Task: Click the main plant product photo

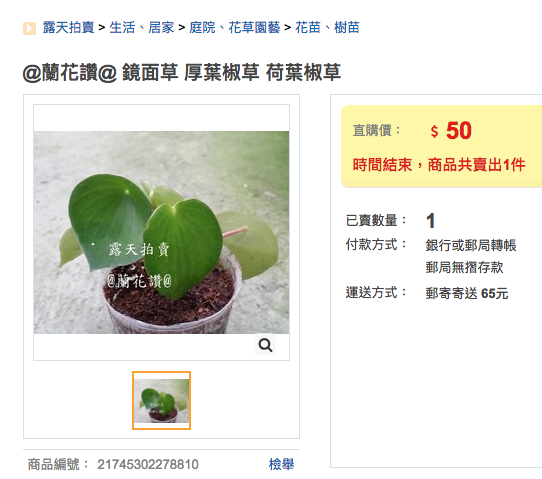Action: click(161, 232)
